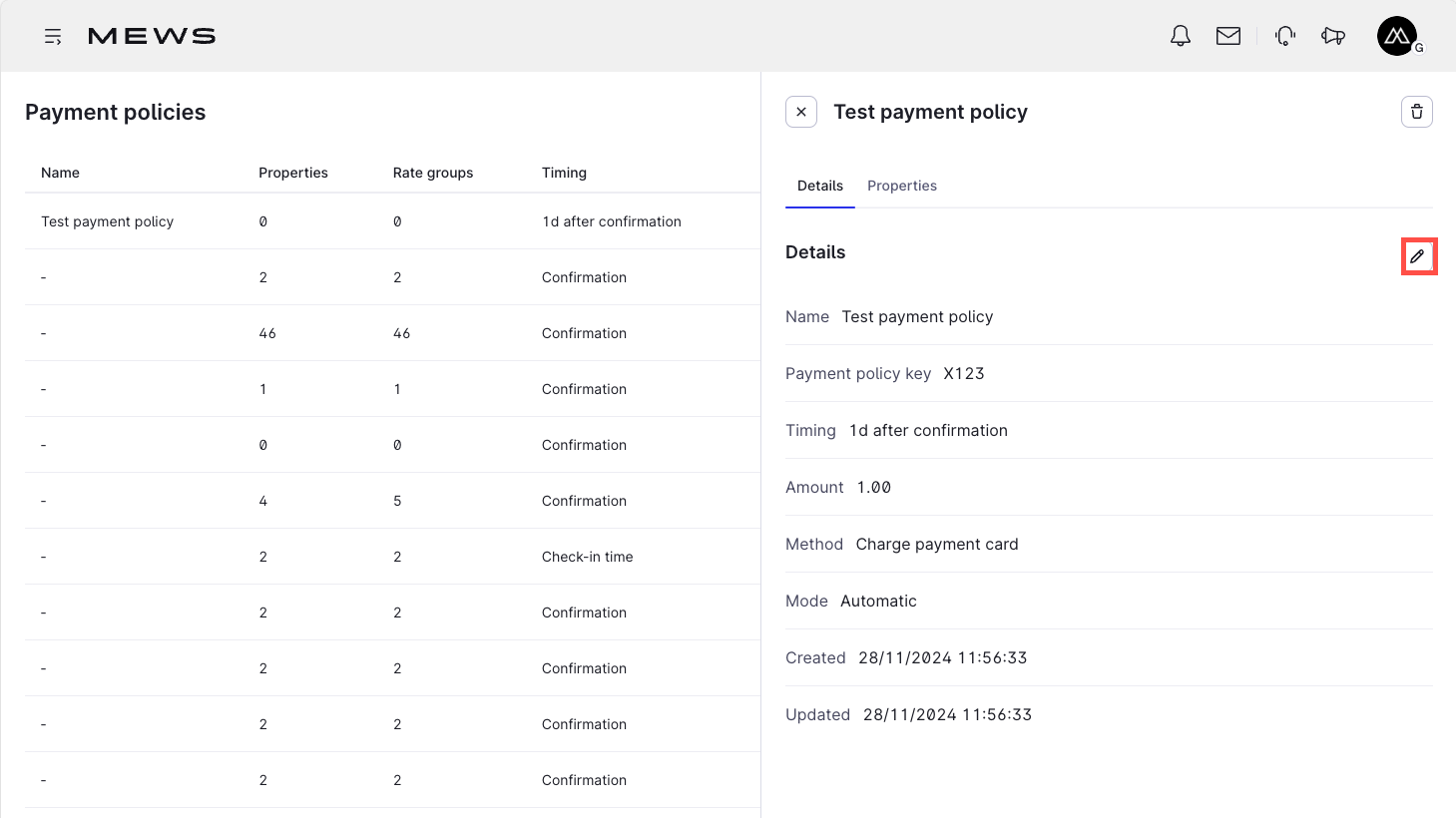Image resolution: width=1456 pixels, height=818 pixels.
Task: Select the Check-in time timing row
Action: coord(392,557)
